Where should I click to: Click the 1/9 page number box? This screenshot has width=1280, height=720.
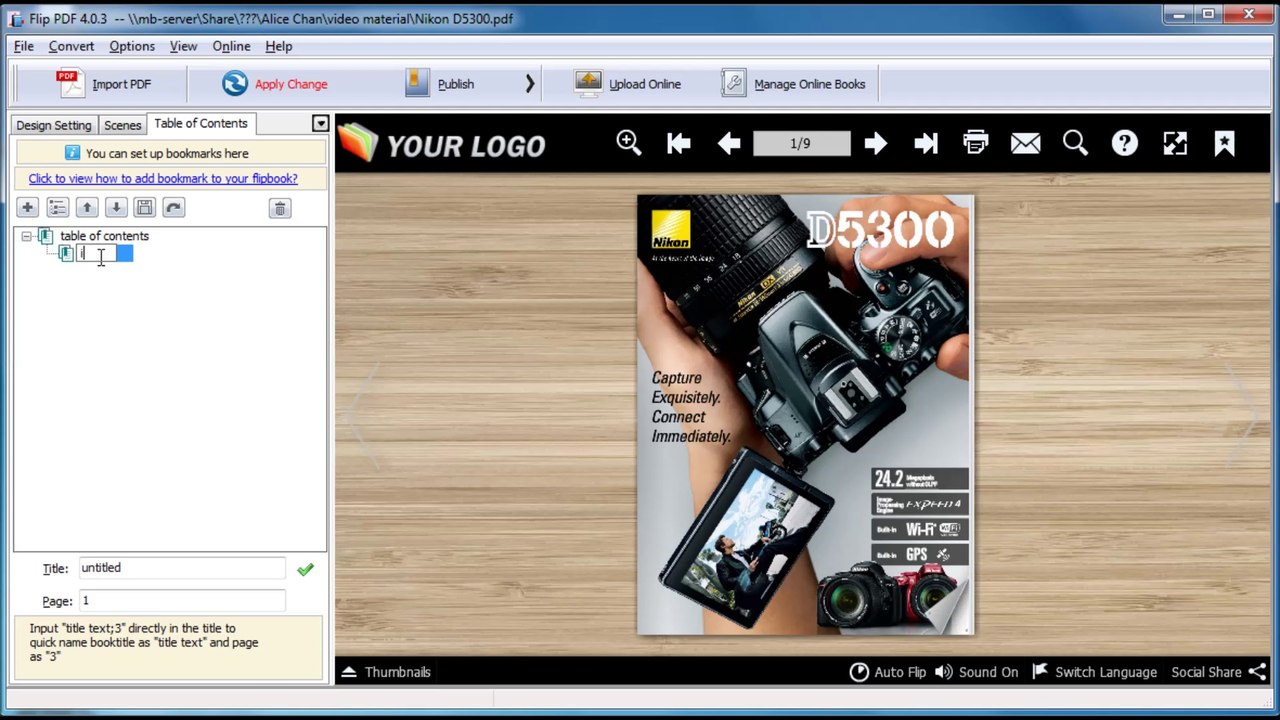point(801,144)
